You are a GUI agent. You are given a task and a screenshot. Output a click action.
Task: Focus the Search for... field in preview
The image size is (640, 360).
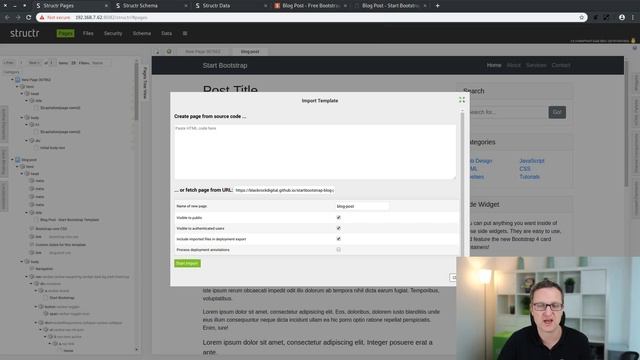[507, 112]
